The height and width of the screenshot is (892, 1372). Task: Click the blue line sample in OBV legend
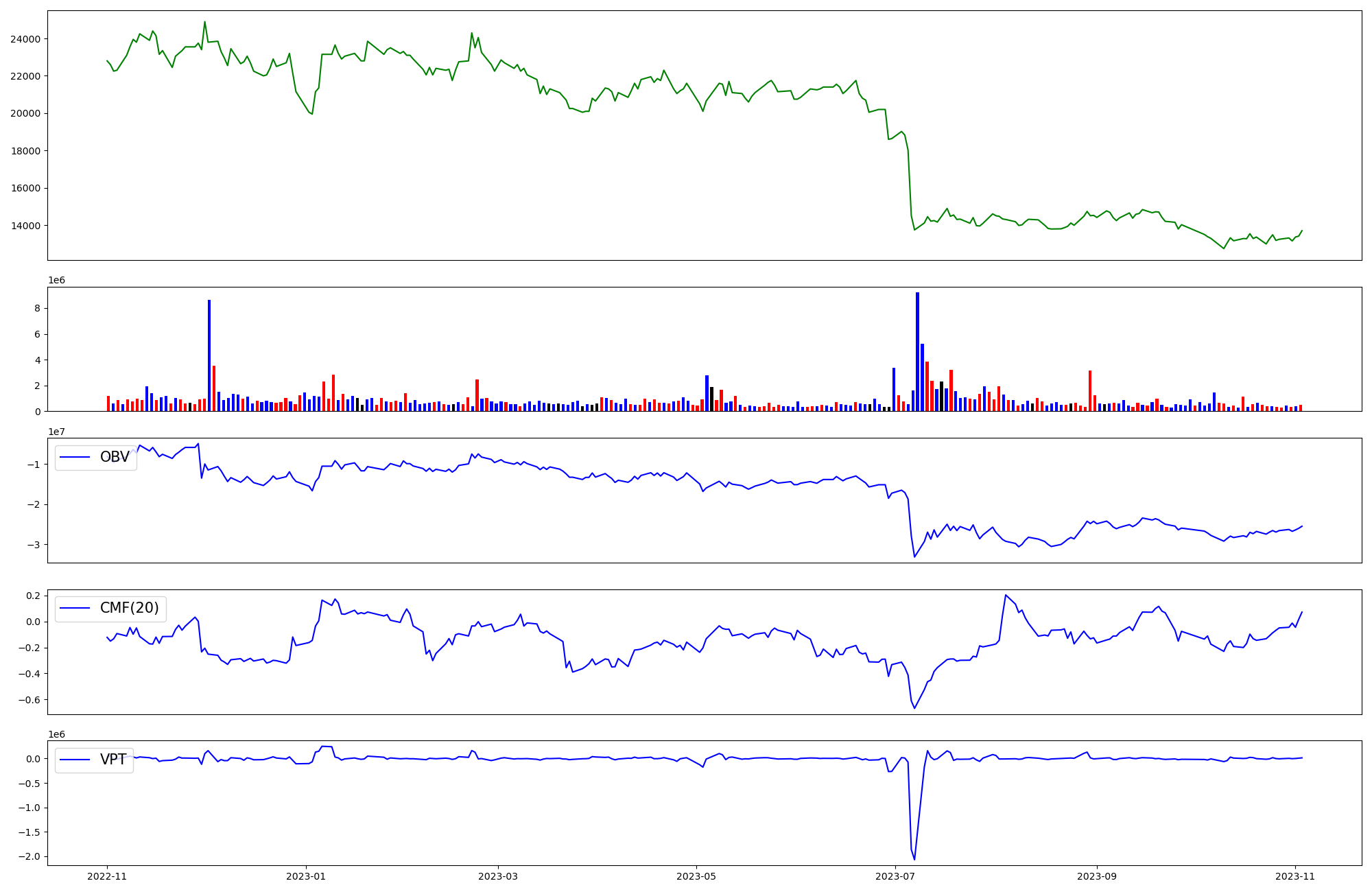pyautogui.click(x=75, y=457)
